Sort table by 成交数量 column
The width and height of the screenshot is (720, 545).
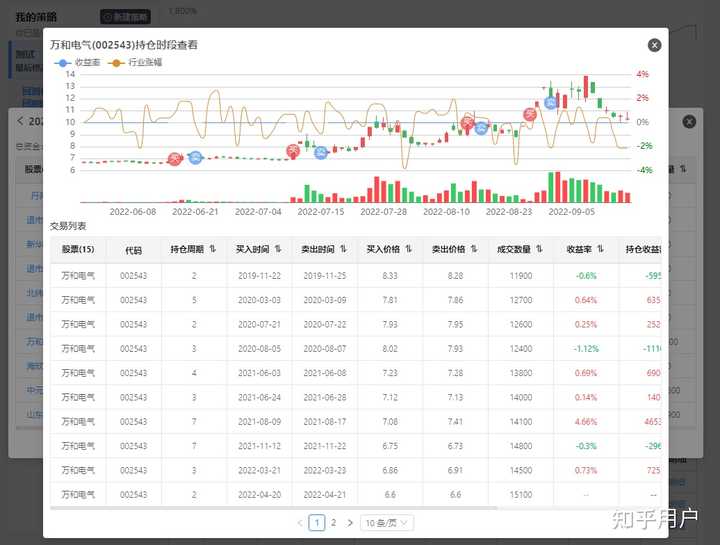pyautogui.click(x=539, y=249)
